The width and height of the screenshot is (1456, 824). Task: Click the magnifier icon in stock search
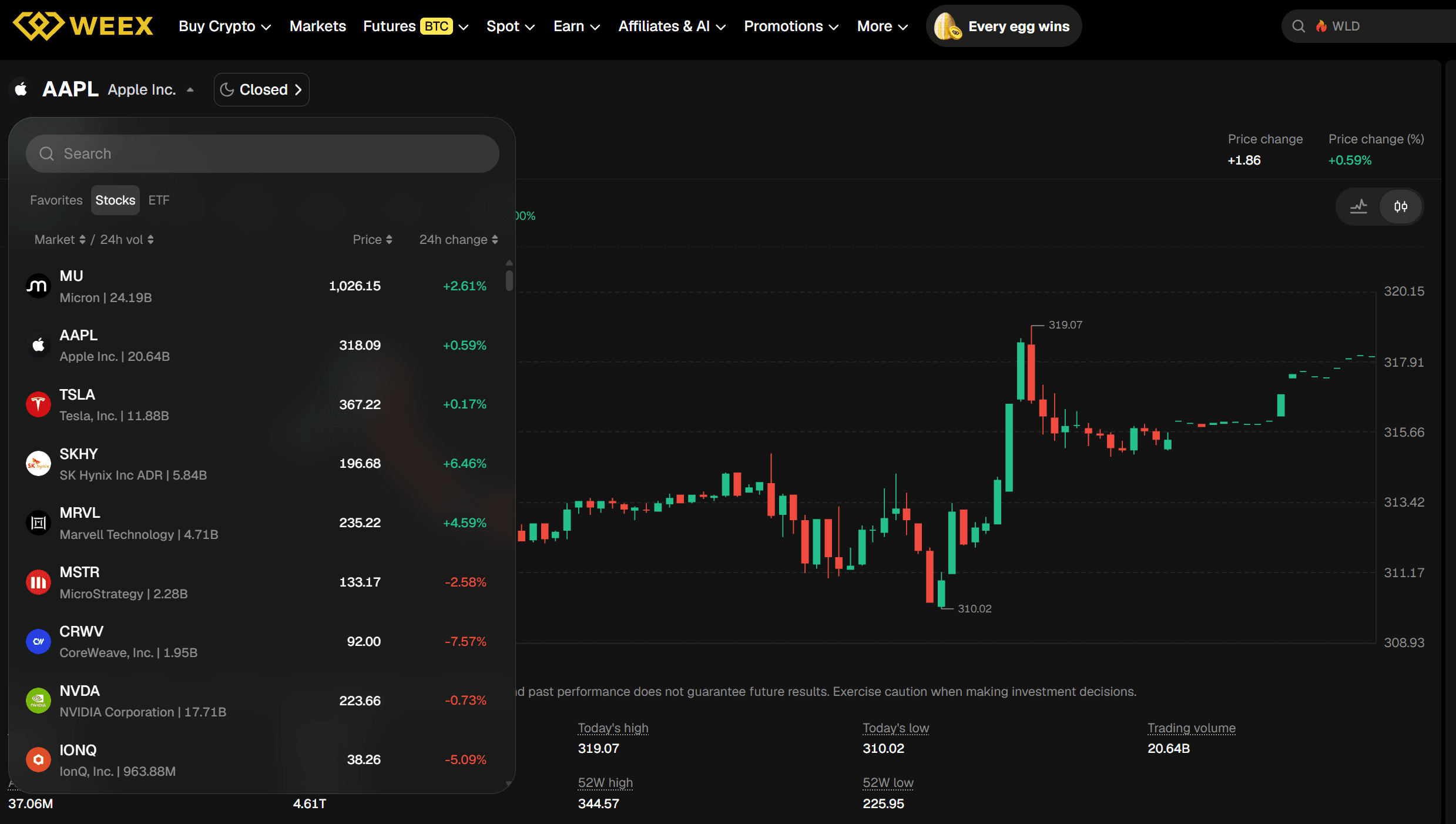(x=46, y=154)
